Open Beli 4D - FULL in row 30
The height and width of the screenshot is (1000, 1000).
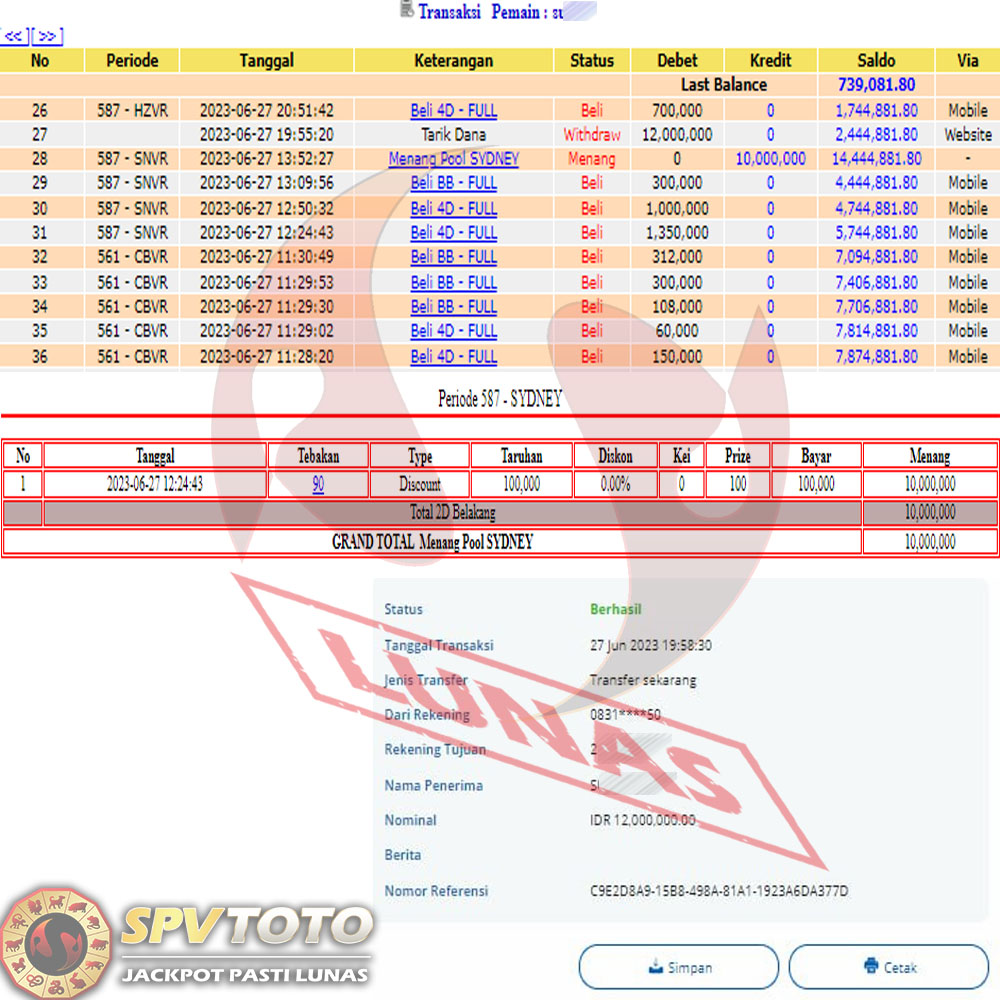(453, 208)
